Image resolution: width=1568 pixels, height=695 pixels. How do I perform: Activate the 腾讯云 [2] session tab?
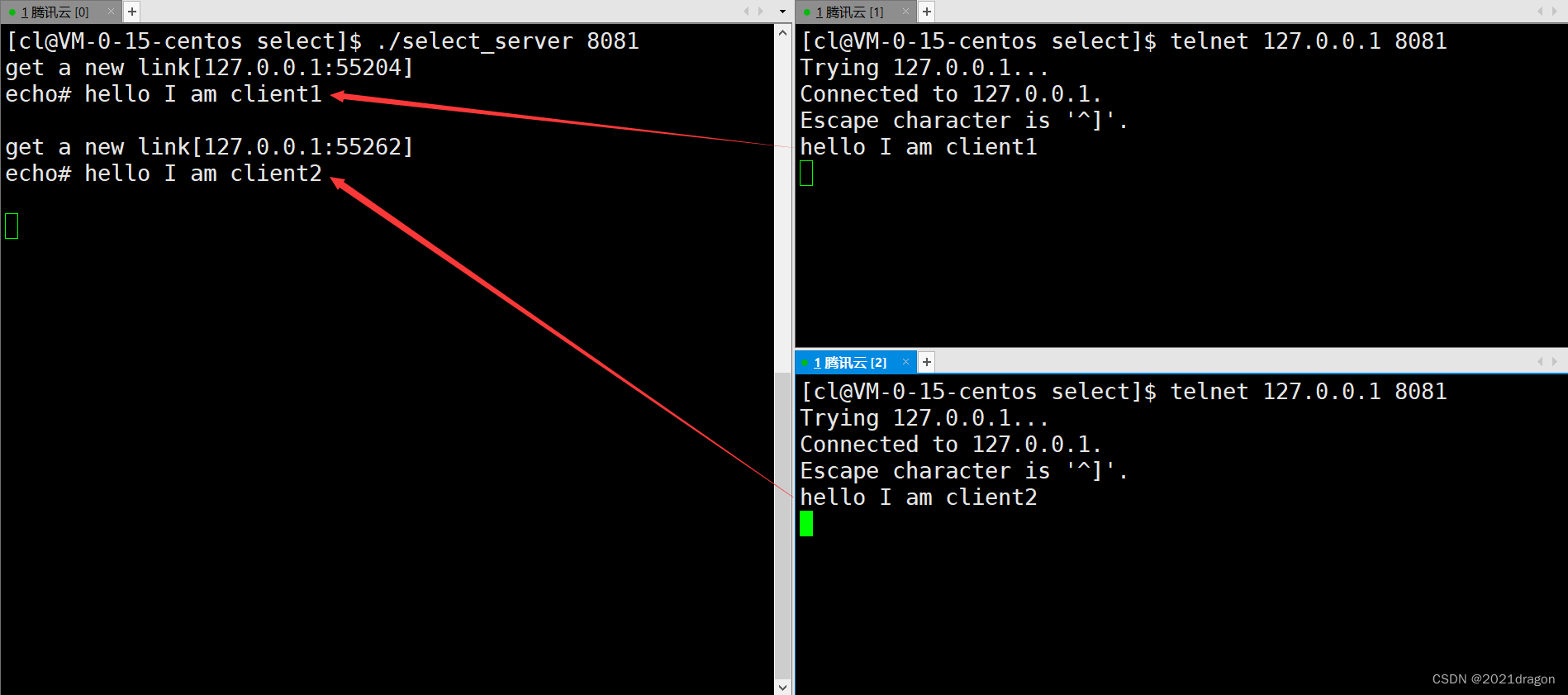click(x=849, y=362)
